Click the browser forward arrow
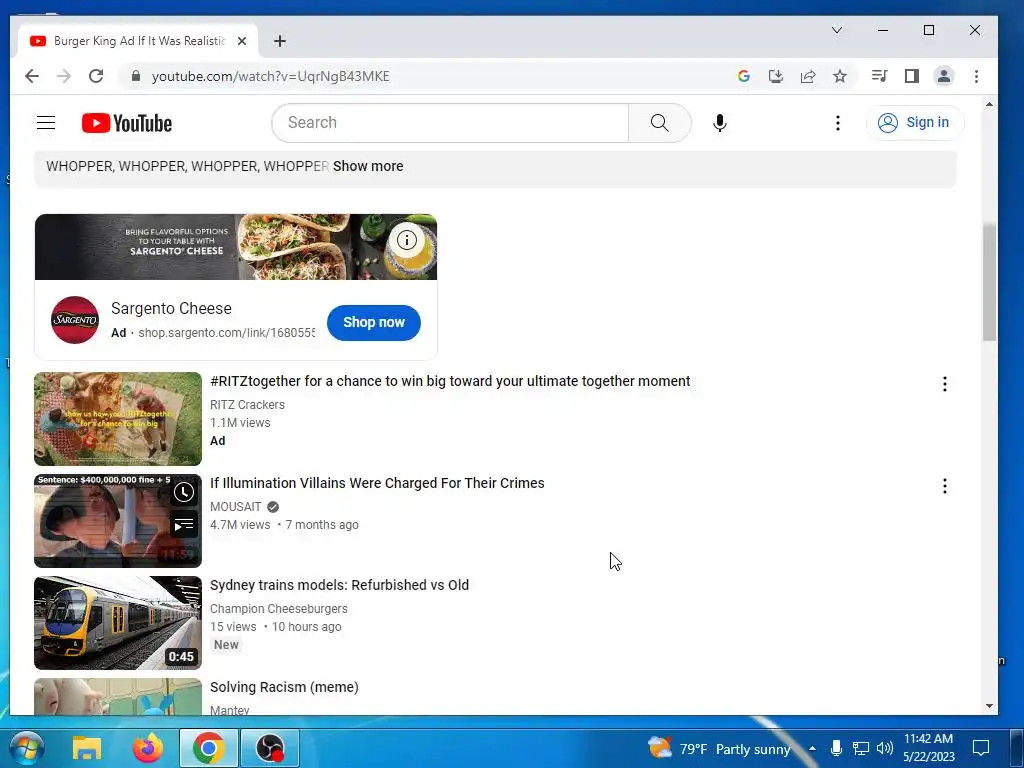 [x=63, y=76]
